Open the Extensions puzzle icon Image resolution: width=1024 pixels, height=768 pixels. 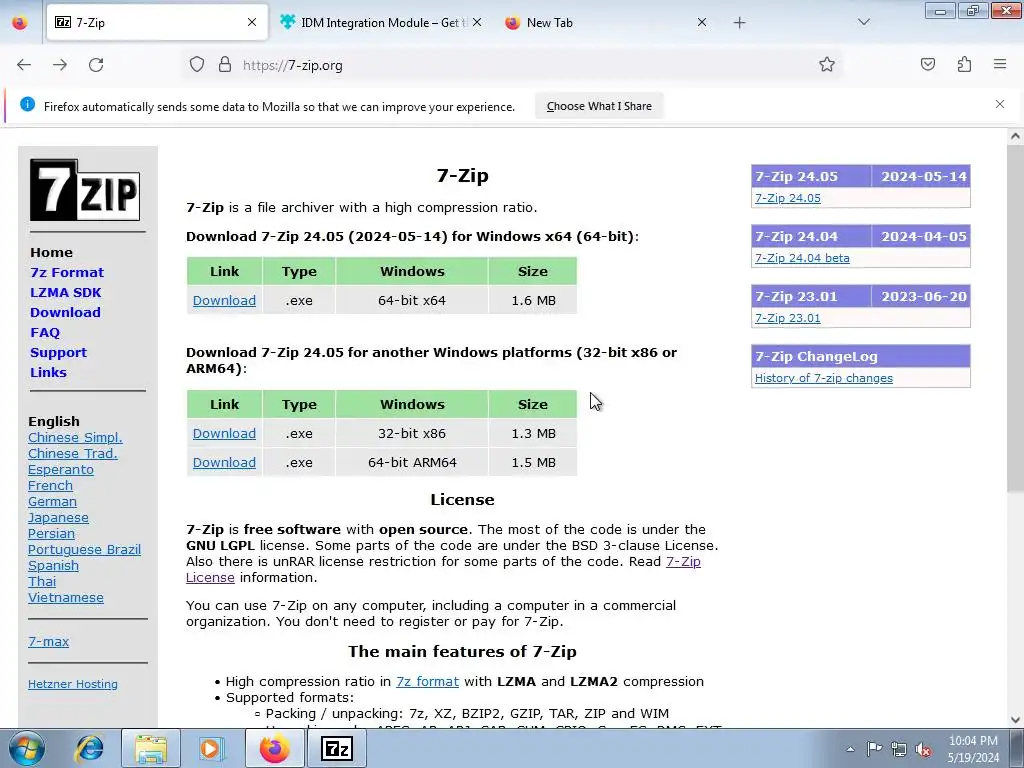[965, 64]
